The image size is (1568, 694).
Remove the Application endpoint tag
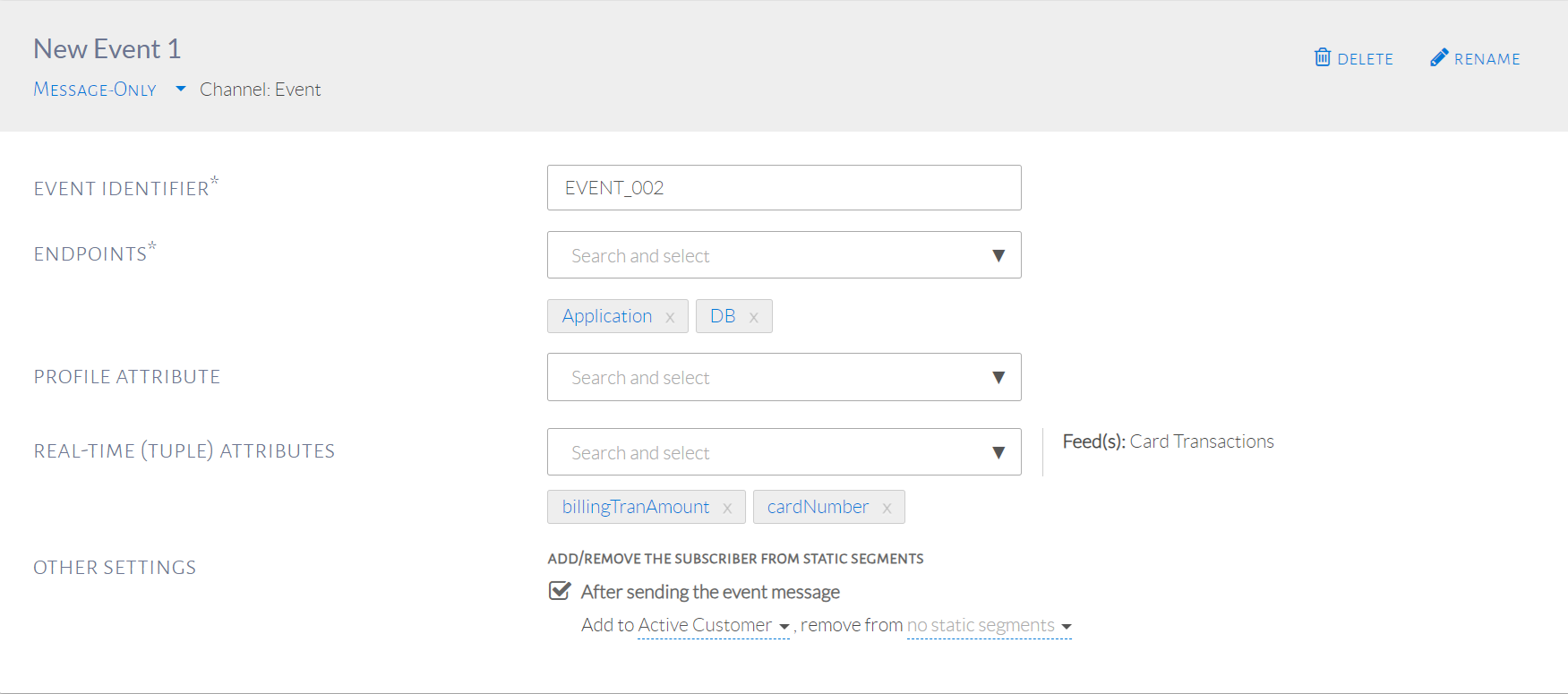click(670, 317)
